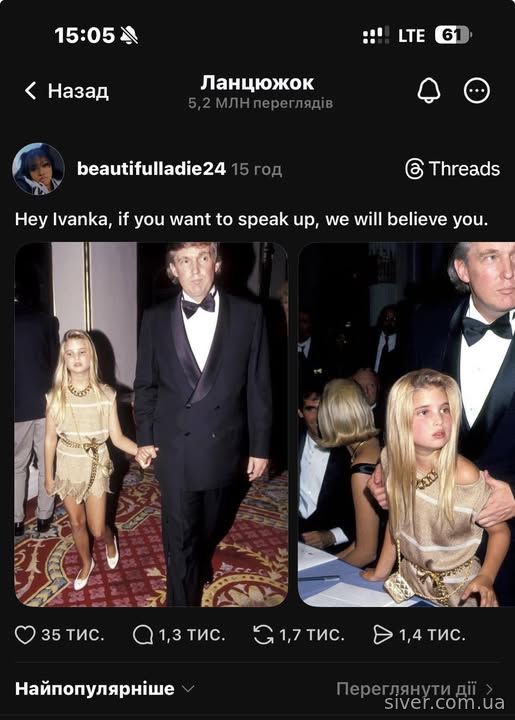Expand the Найпопулярніше sort dropdown
Viewport: 515px width, 720px height.
pos(105,689)
